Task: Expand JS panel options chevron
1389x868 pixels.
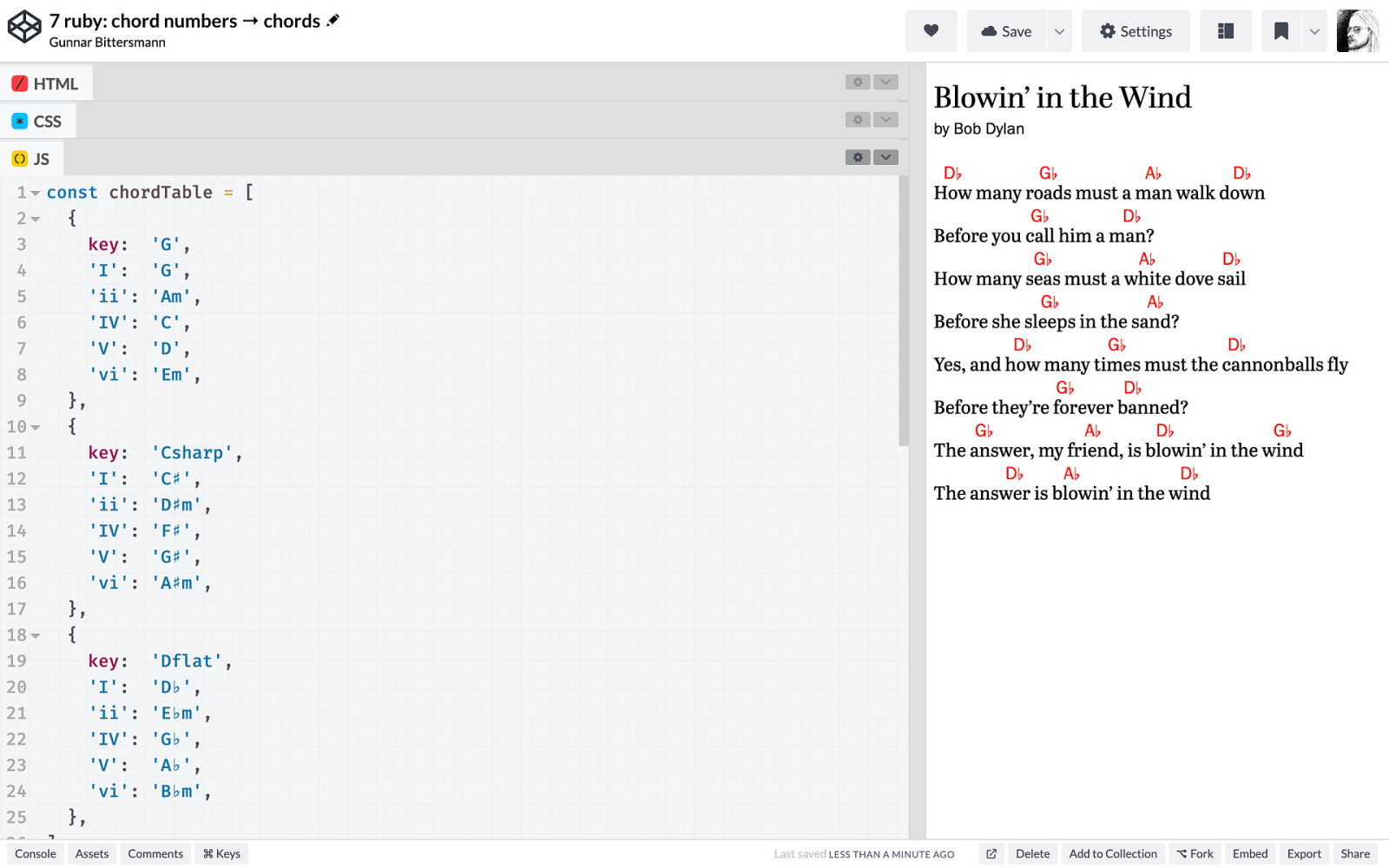Action: click(x=885, y=157)
